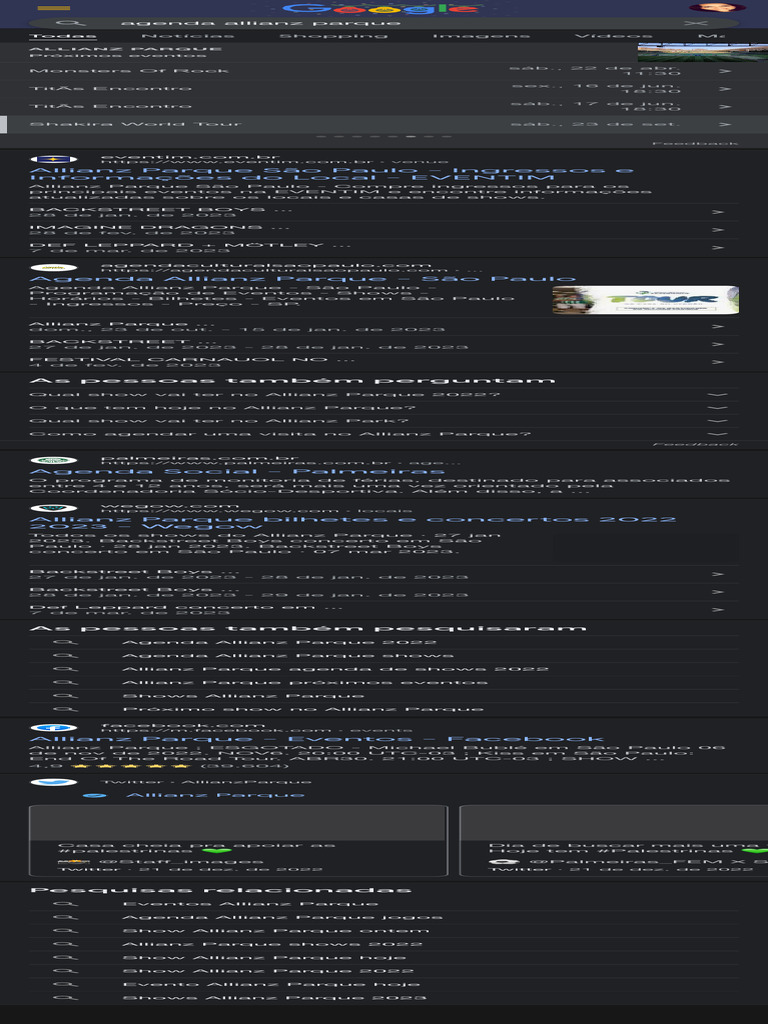768x1024 pixels.
Task: Switch to the Notícias tab
Action: tap(188, 36)
